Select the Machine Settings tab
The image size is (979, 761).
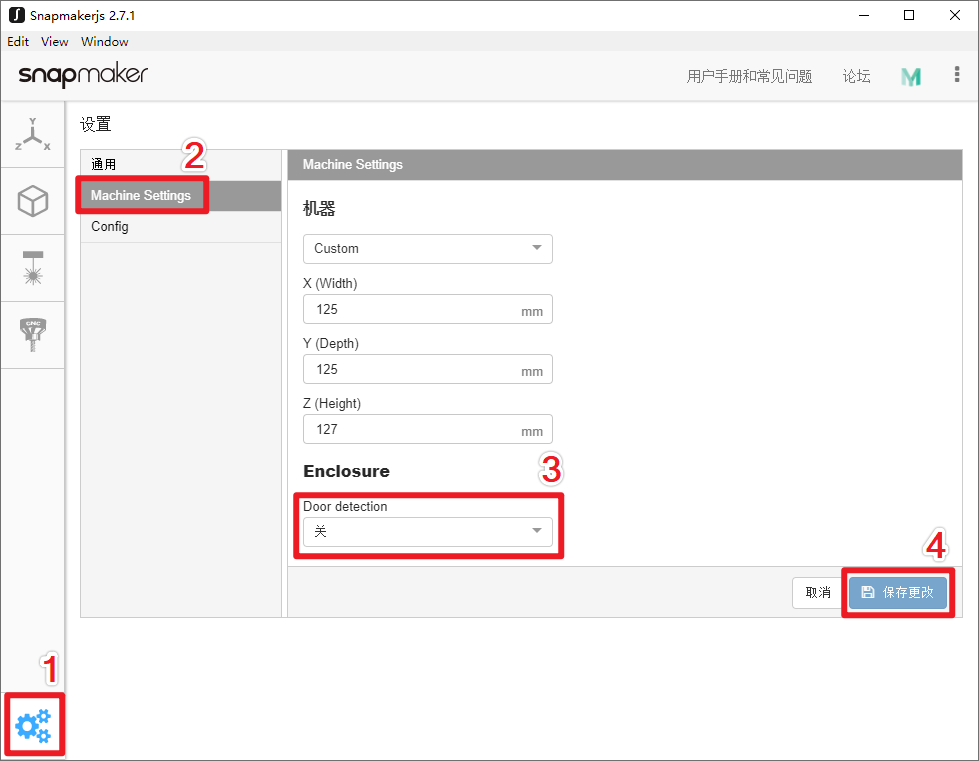[181, 195]
